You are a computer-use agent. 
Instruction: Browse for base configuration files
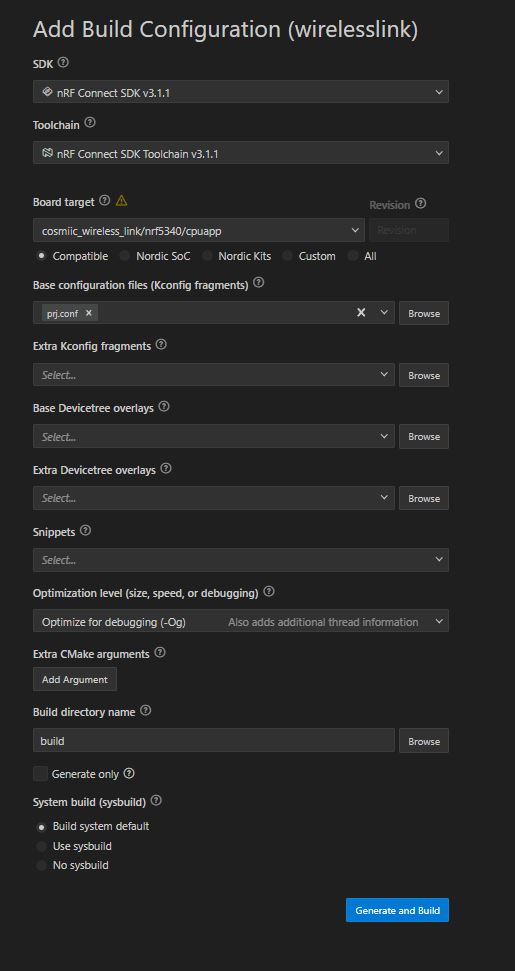[x=424, y=313]
